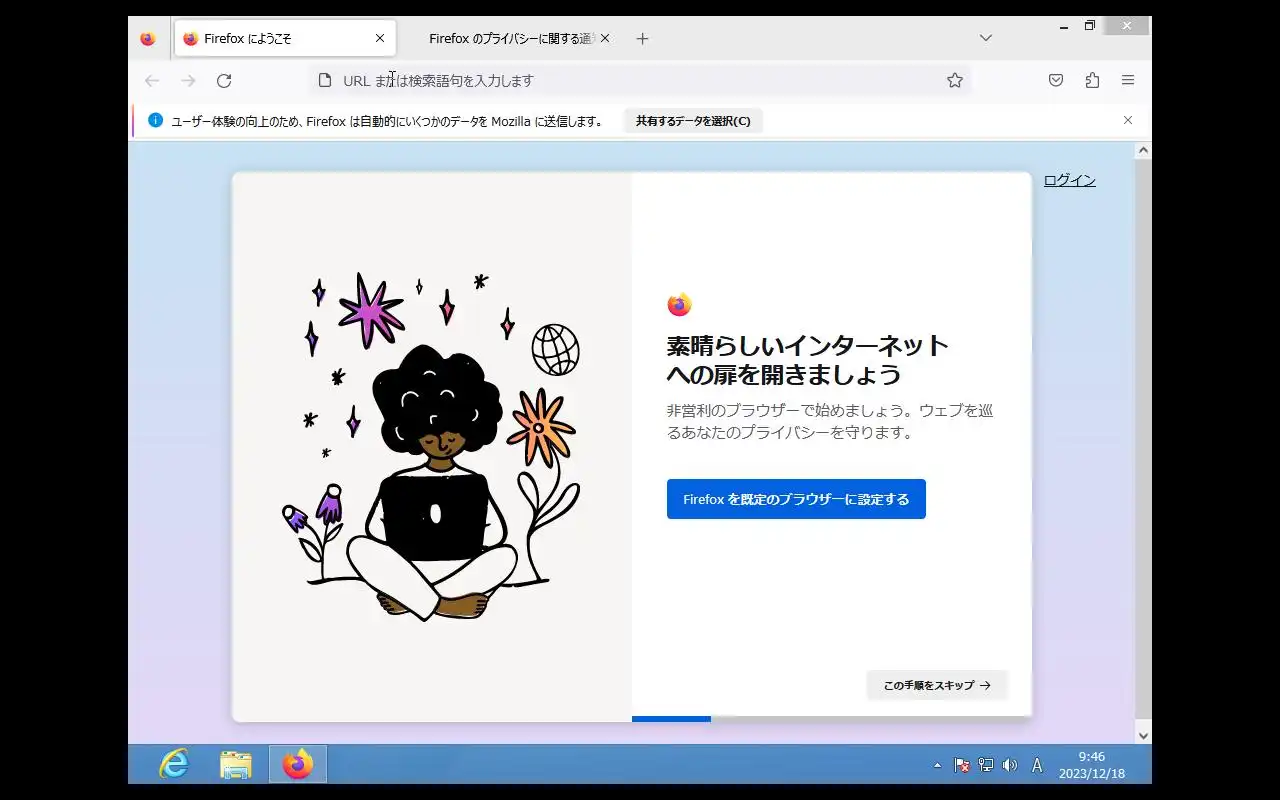Focus the URL or search address bar

tap(640, 81)
